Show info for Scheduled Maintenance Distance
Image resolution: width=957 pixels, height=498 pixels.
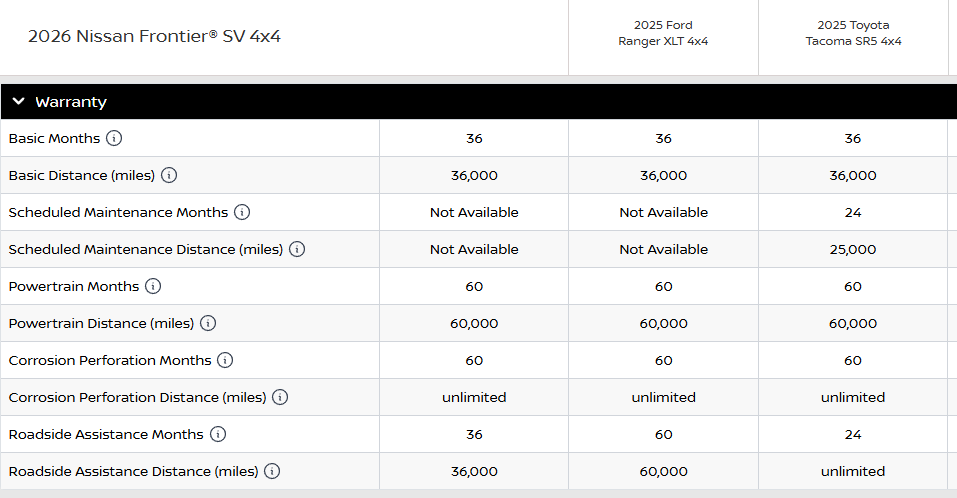297,249
